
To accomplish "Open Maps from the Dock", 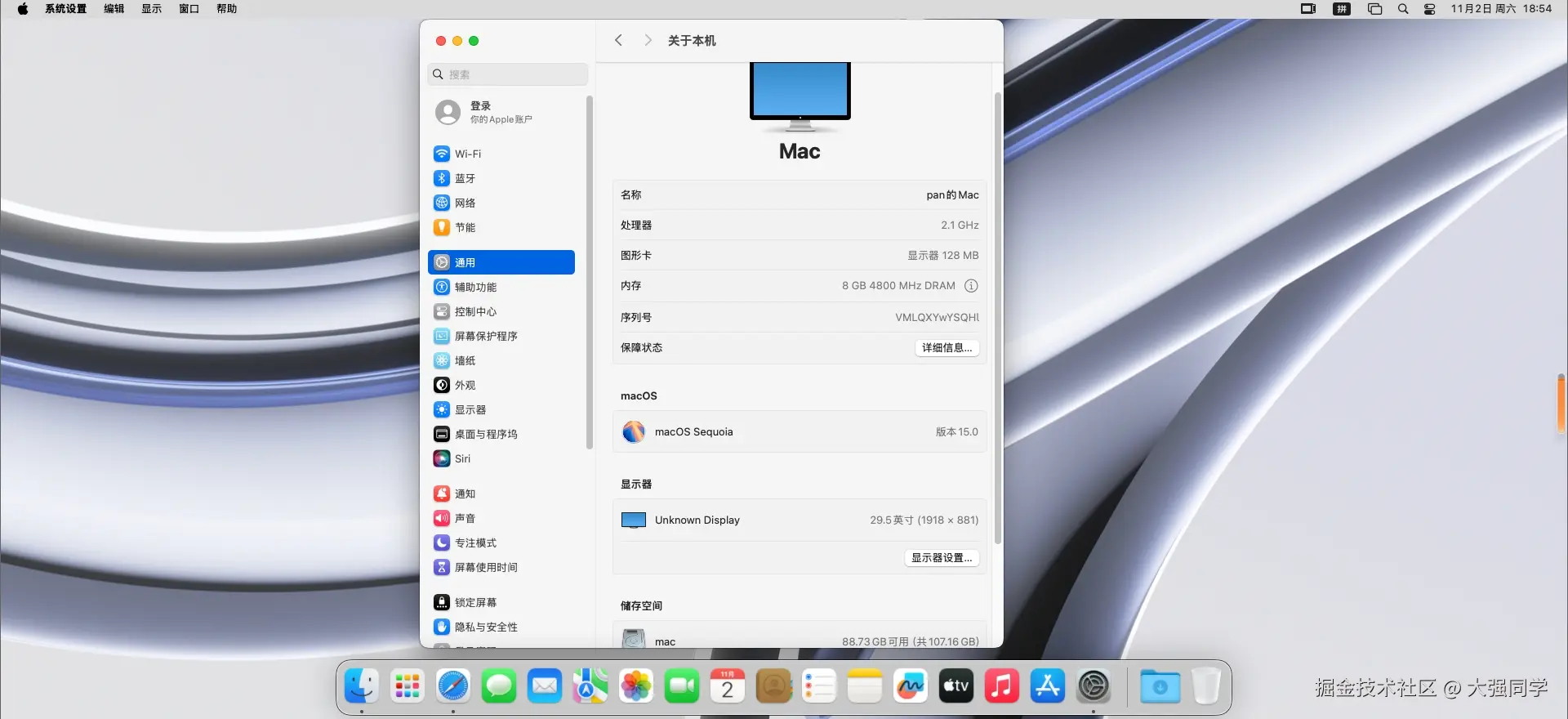I will click(x=590, y=686).
